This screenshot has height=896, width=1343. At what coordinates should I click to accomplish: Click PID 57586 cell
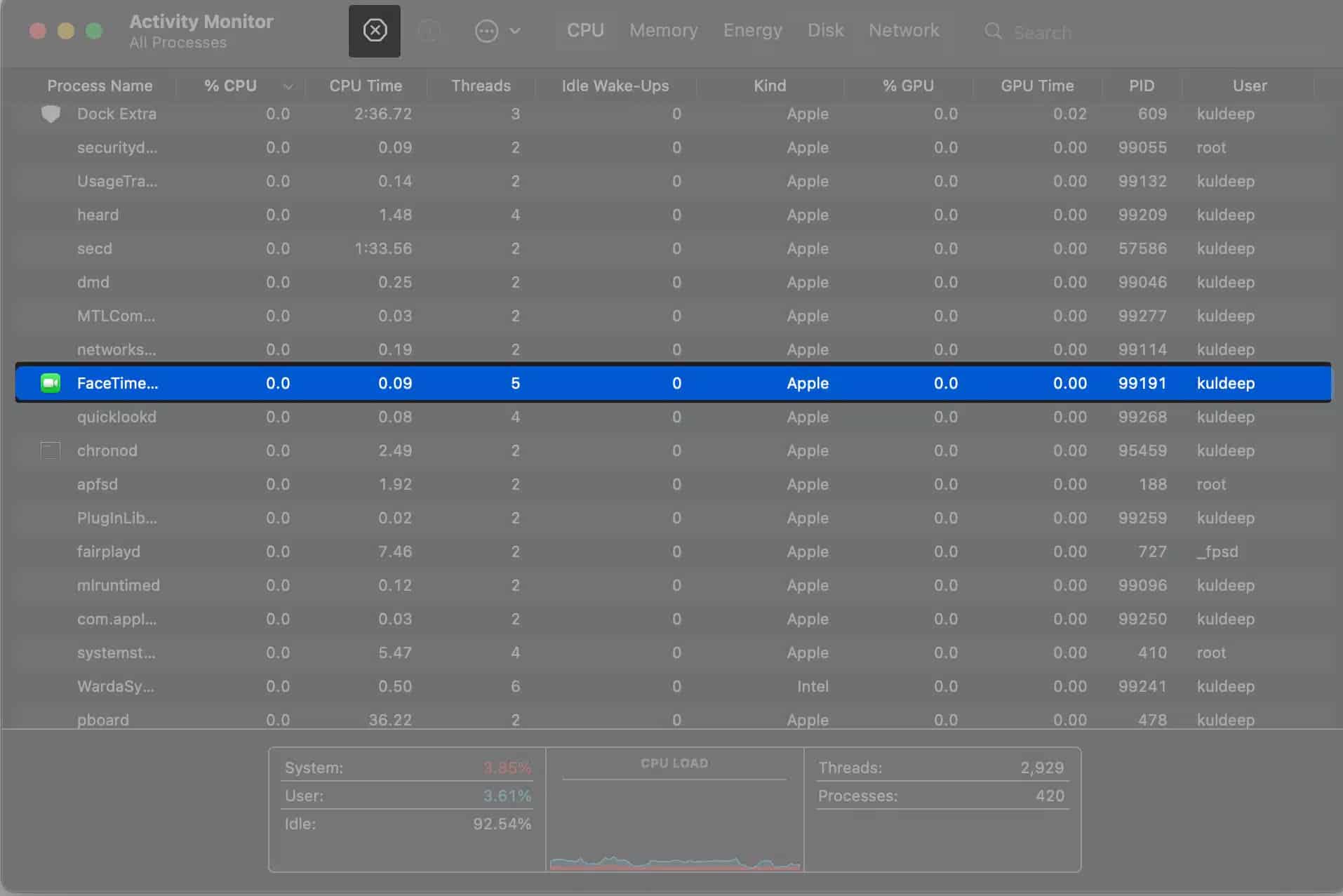1142,248
